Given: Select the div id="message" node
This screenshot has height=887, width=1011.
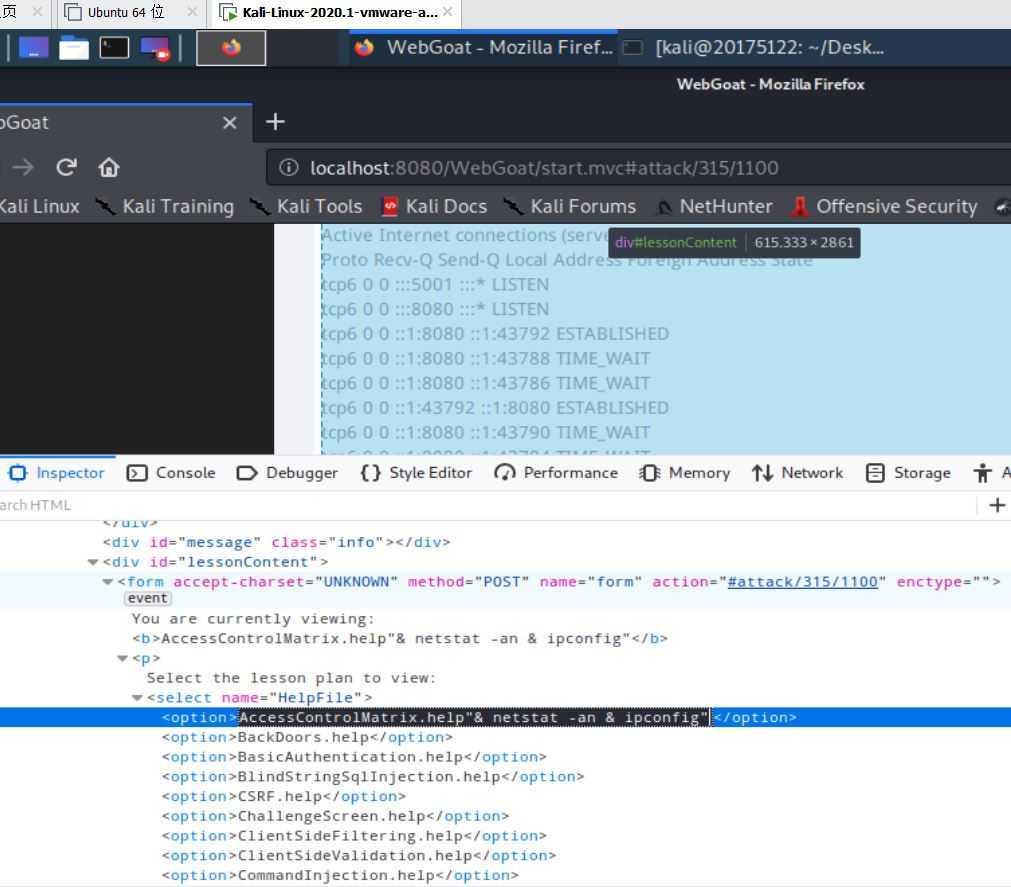Looking at the screenshot, I should coord(276,543).
